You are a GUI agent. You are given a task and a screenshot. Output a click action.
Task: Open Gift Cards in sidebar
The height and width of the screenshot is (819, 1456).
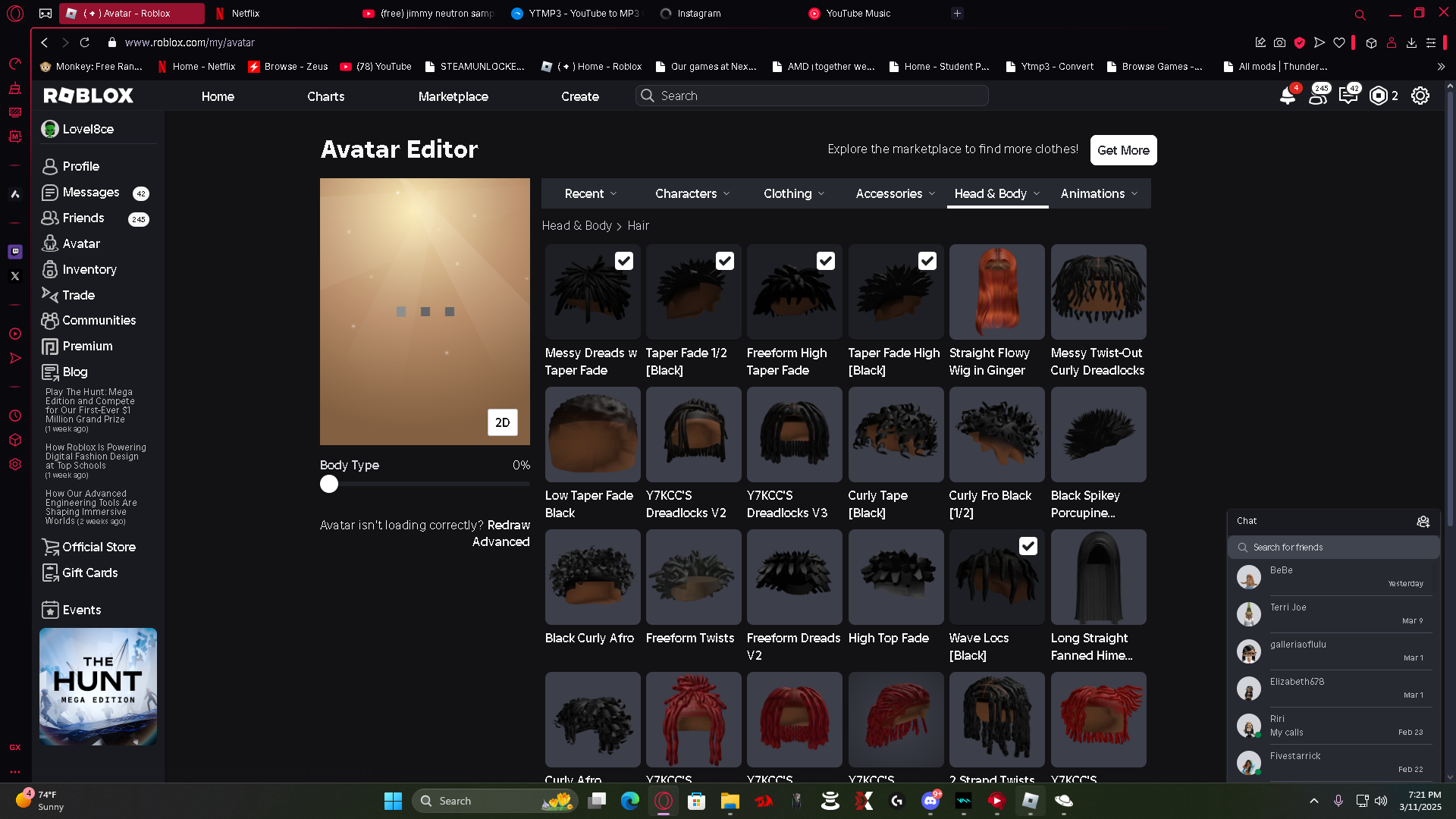tap(89, 573)
